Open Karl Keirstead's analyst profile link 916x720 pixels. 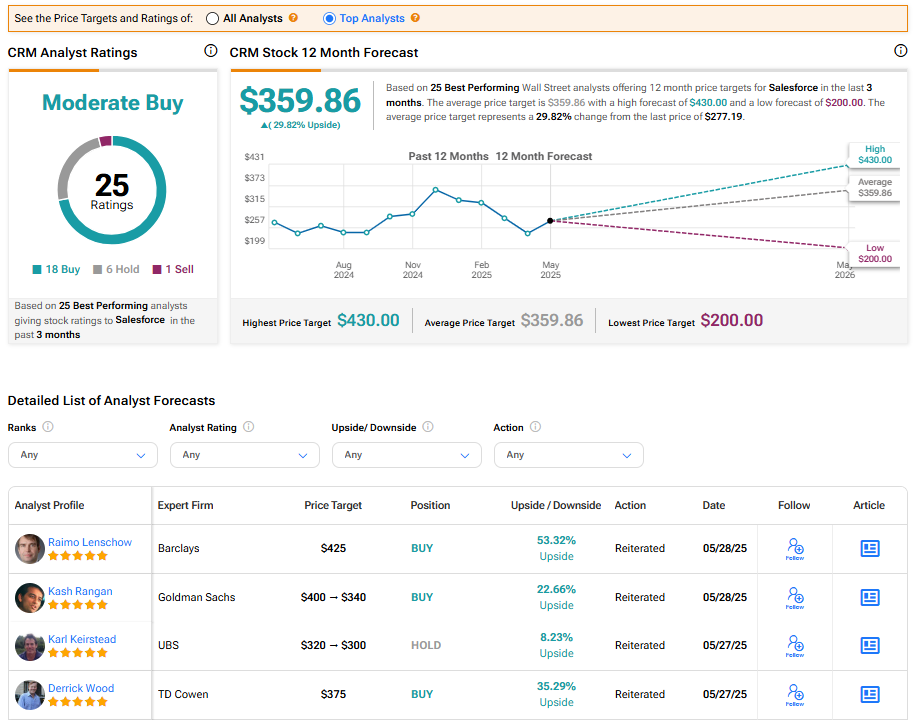coord(82,639)
